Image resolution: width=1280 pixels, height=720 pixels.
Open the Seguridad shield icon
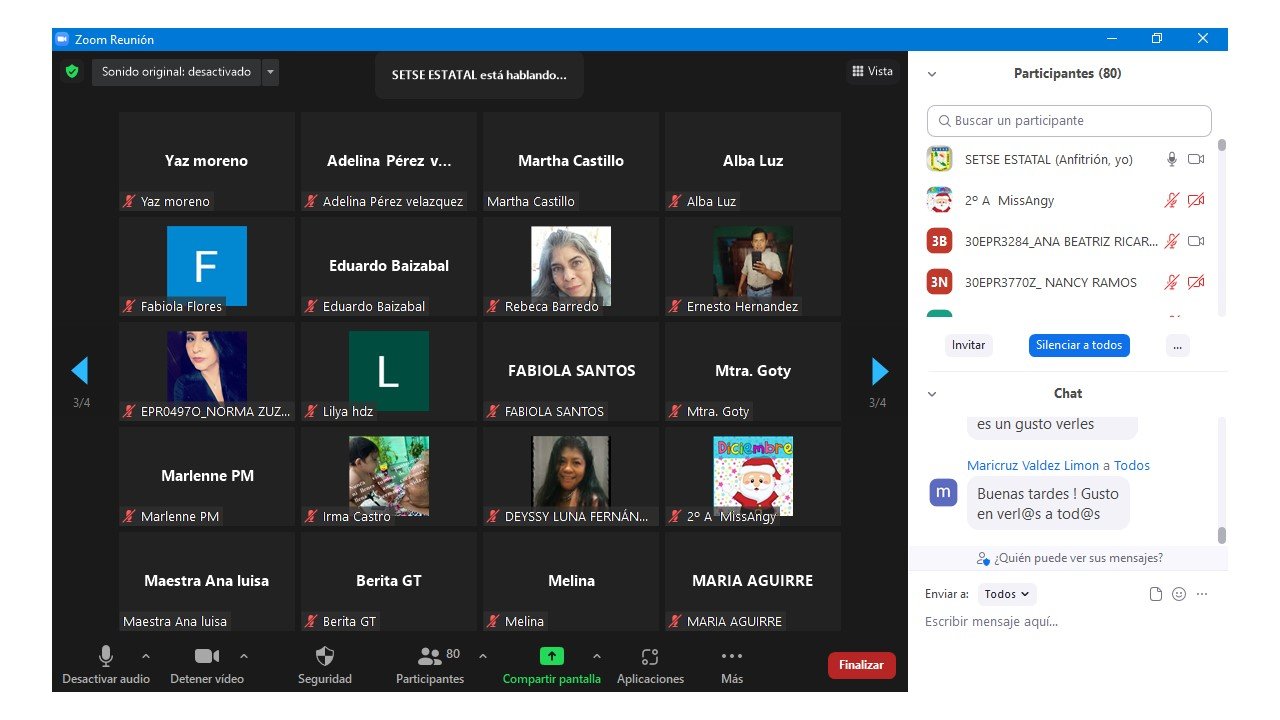[x=324, y=657]
